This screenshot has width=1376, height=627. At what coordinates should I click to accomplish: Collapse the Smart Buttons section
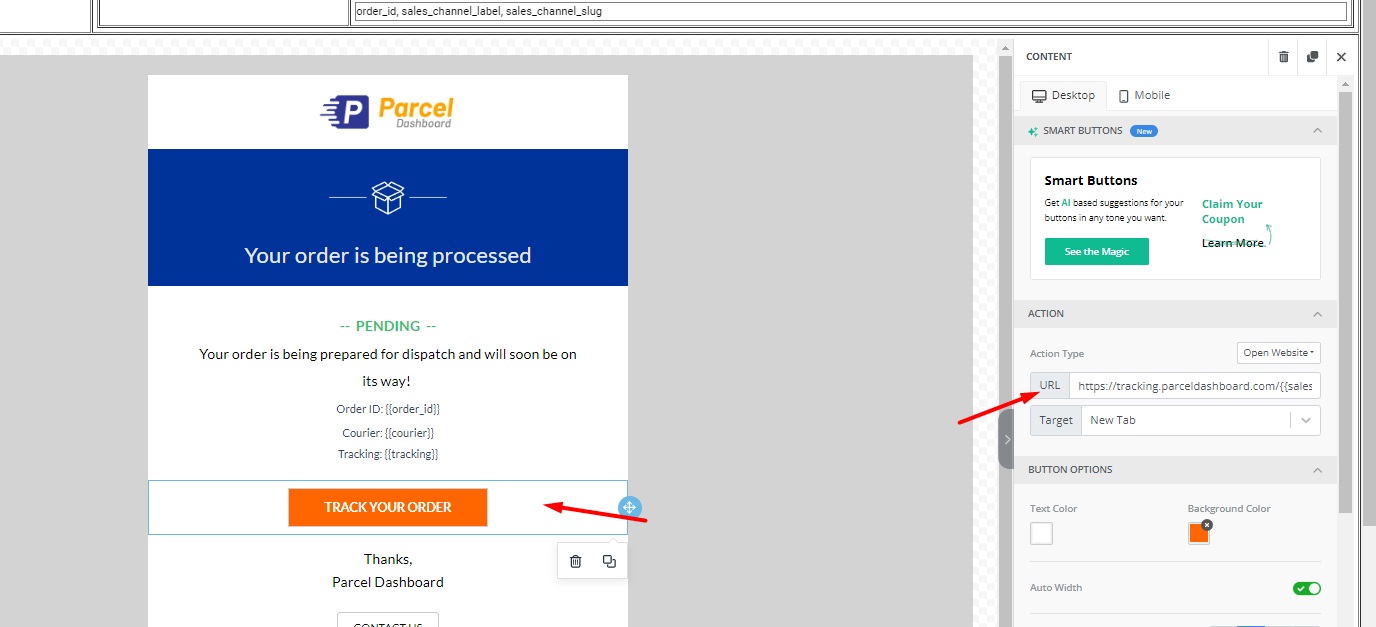pyautogui.click(x=1317, y=131)
